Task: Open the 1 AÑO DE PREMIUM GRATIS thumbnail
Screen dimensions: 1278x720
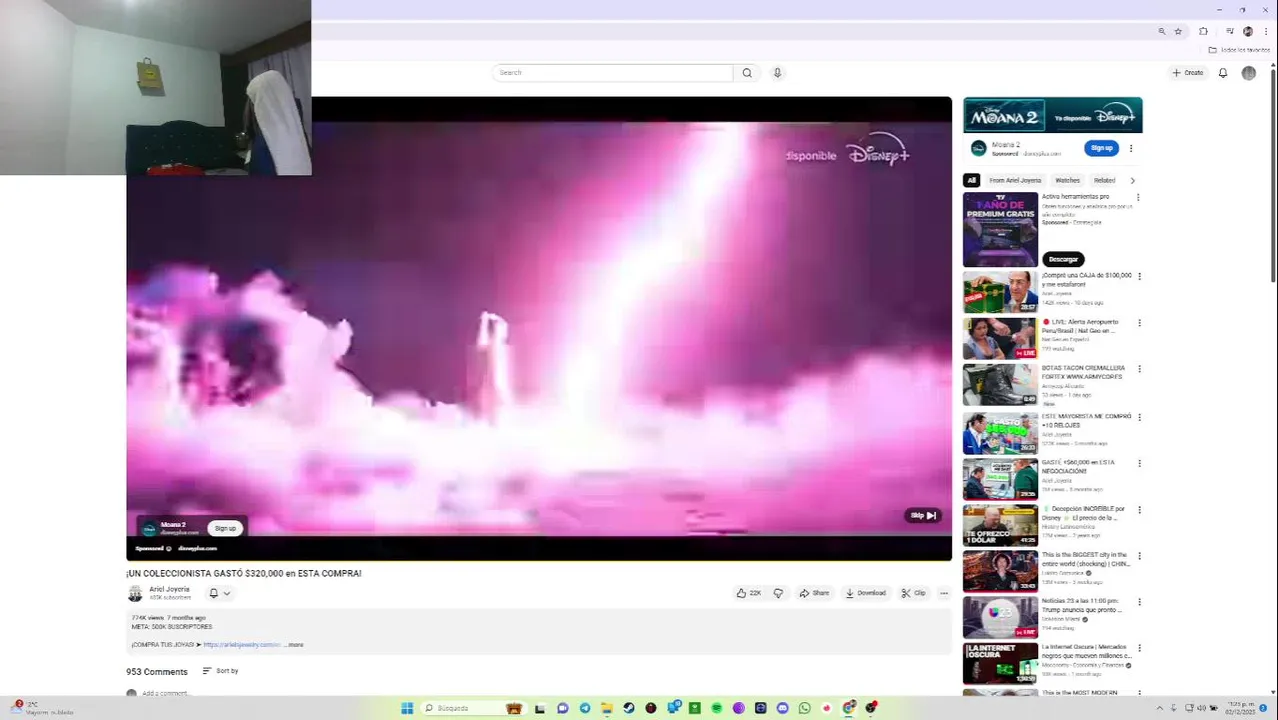Action: (1000, 229)
